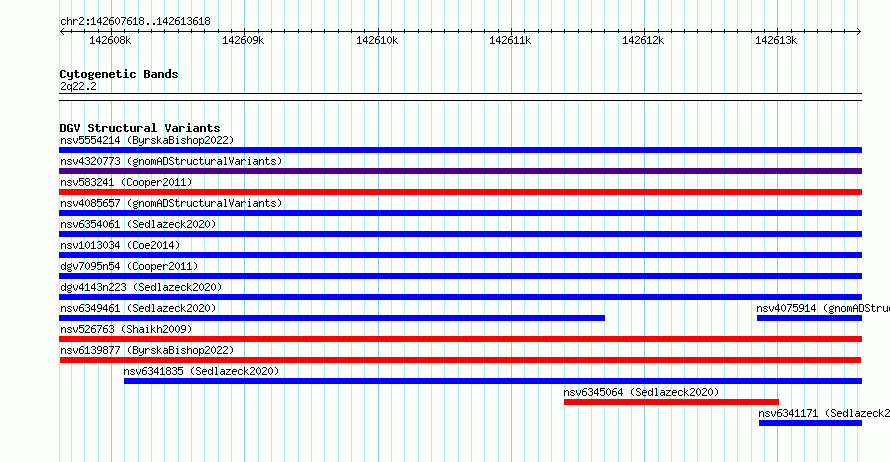Select the blue bar for nsv5554214
This screenshot has height=462, width=890.
[x=460, y=150]
